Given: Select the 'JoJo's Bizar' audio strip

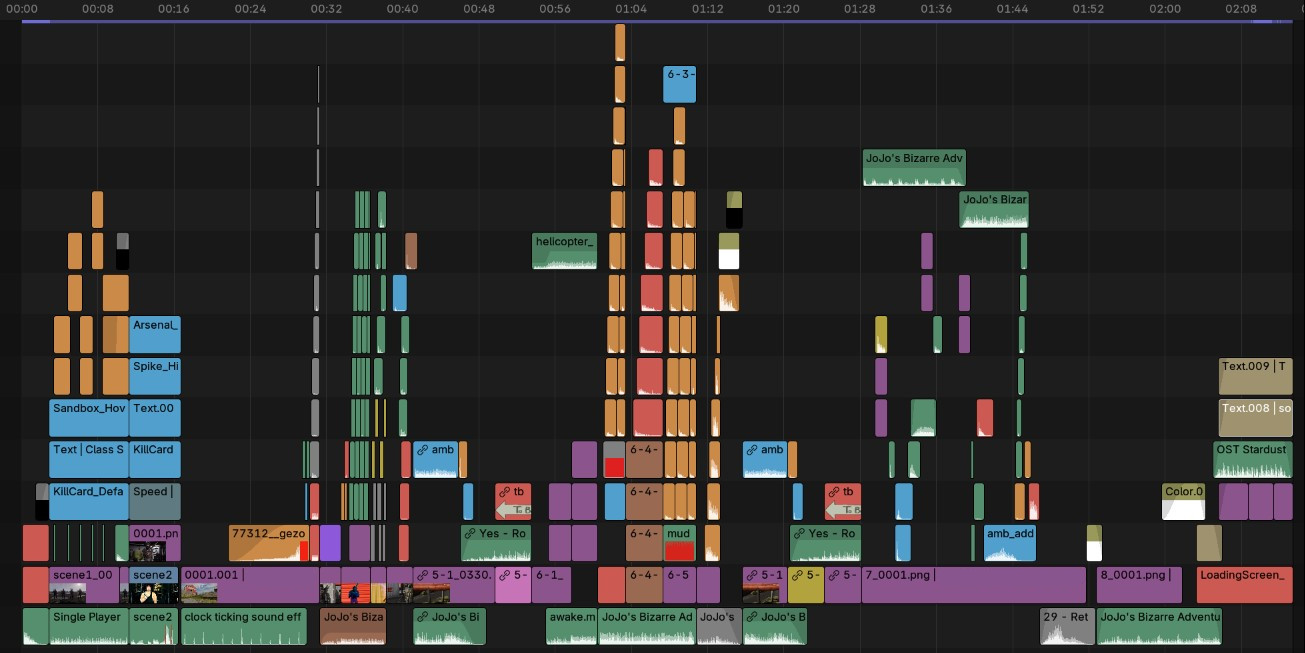Looking at the screenshot, I should pos(994,210).
